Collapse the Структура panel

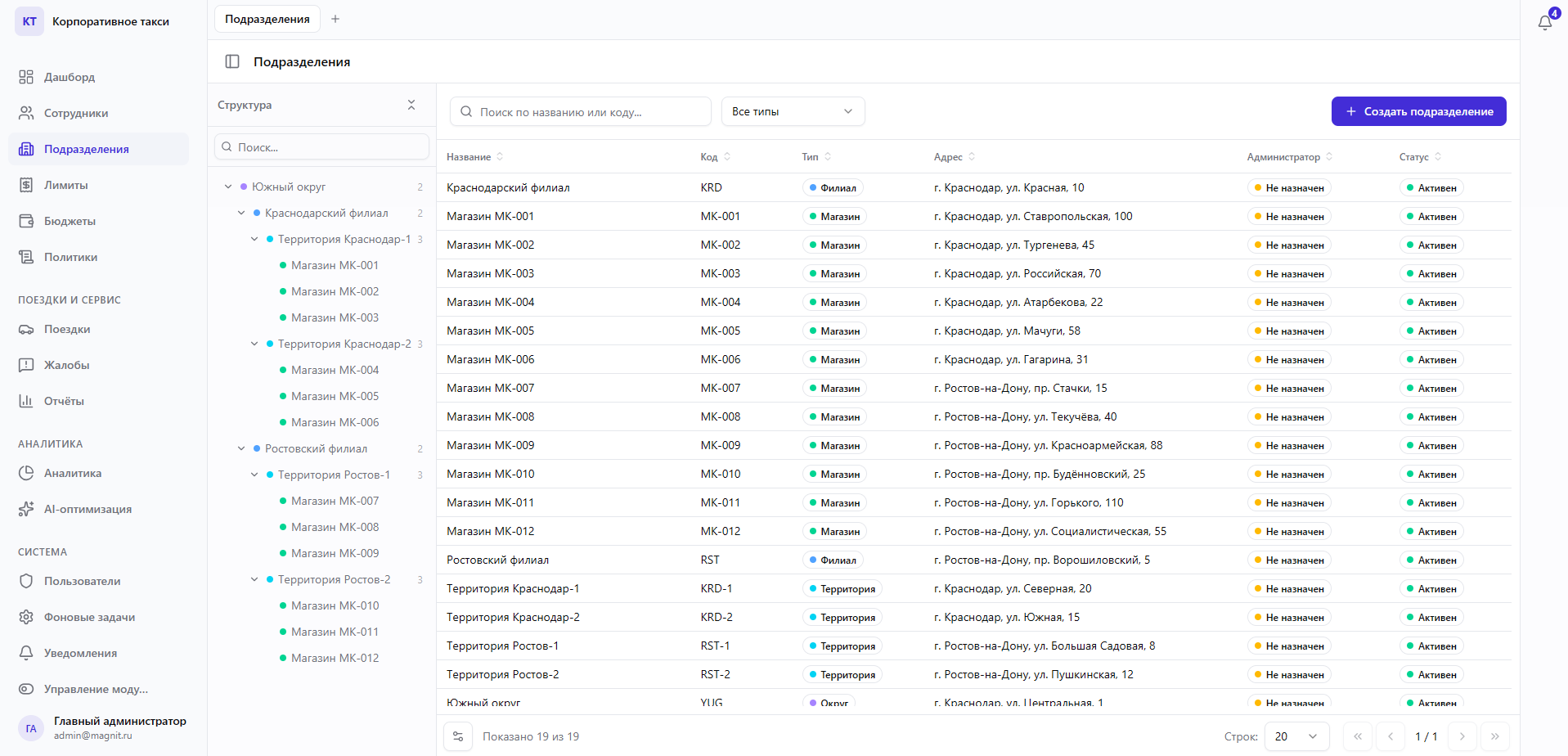point(411,105)
